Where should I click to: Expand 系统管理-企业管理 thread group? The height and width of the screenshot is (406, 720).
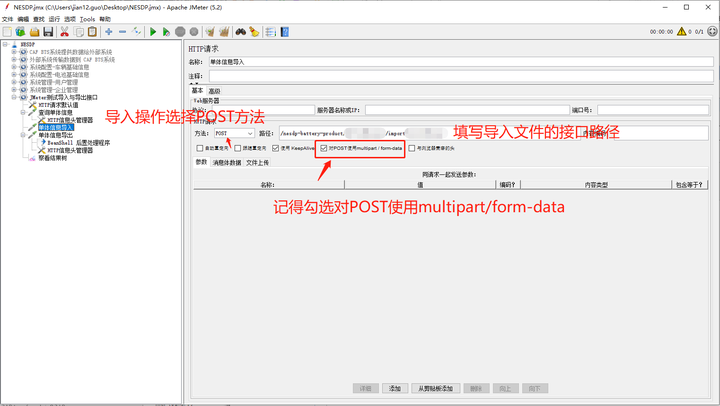(x=14, y=90)
